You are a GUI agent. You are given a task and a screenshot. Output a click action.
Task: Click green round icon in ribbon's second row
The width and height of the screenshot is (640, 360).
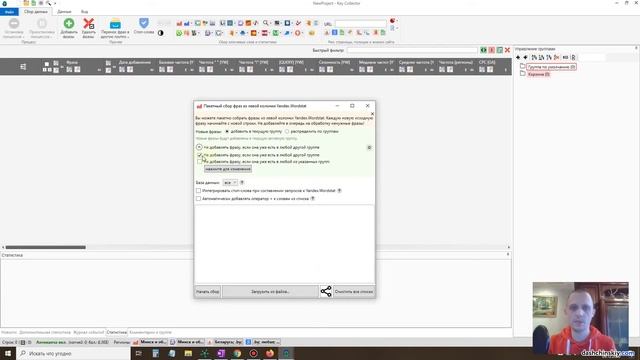coord(179,33)
